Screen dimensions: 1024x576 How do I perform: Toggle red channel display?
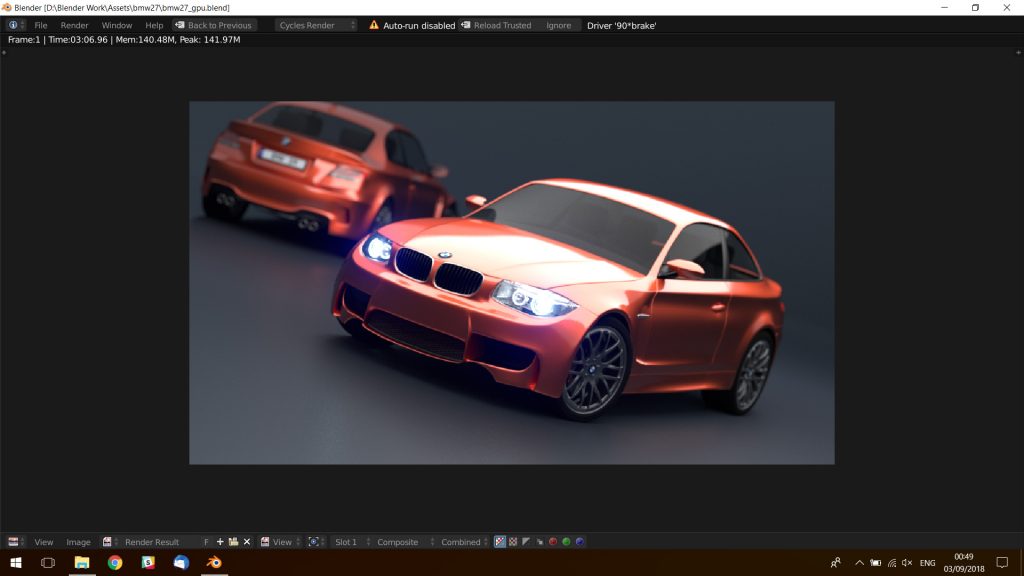[x=552, y=541]
